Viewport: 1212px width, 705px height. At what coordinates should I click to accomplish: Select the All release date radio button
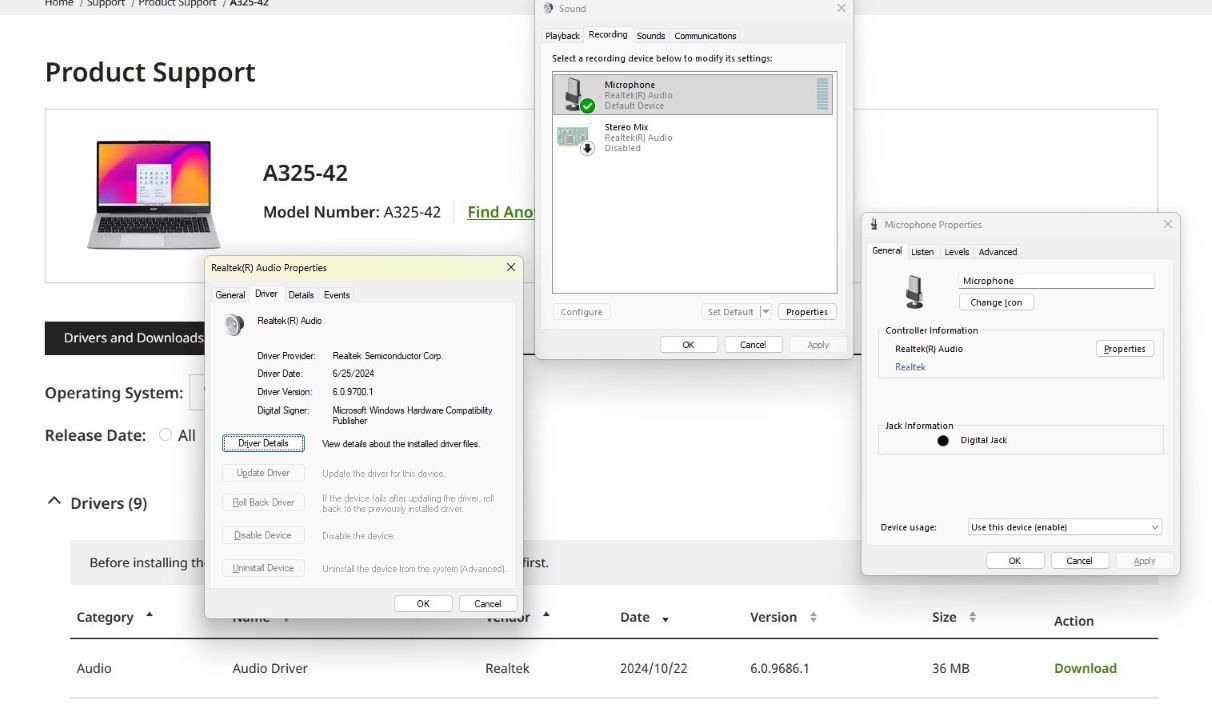tap(166, 435)
